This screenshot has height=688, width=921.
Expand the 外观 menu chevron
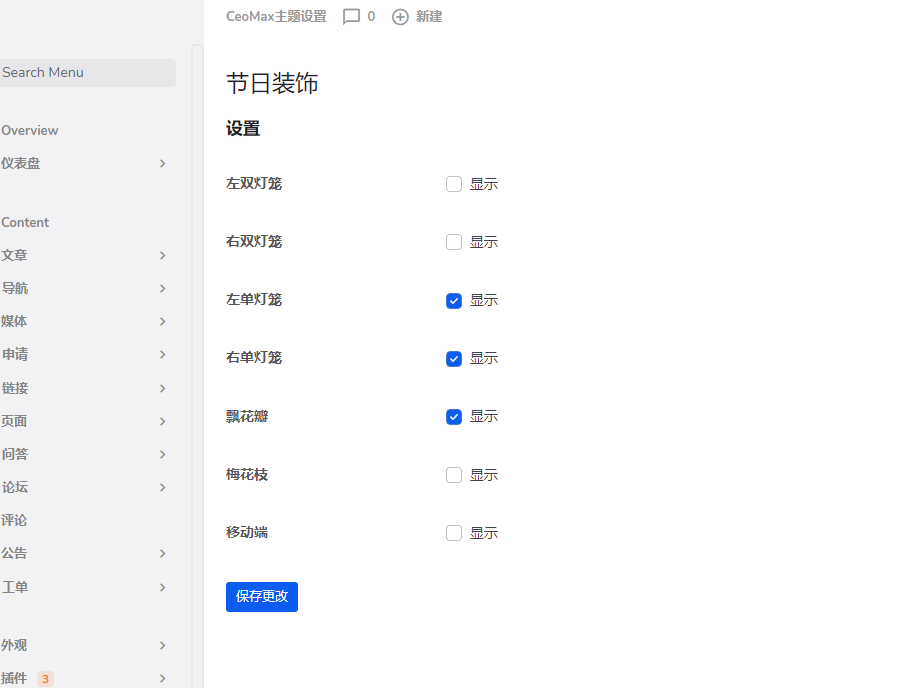click(x=163, y=645)
